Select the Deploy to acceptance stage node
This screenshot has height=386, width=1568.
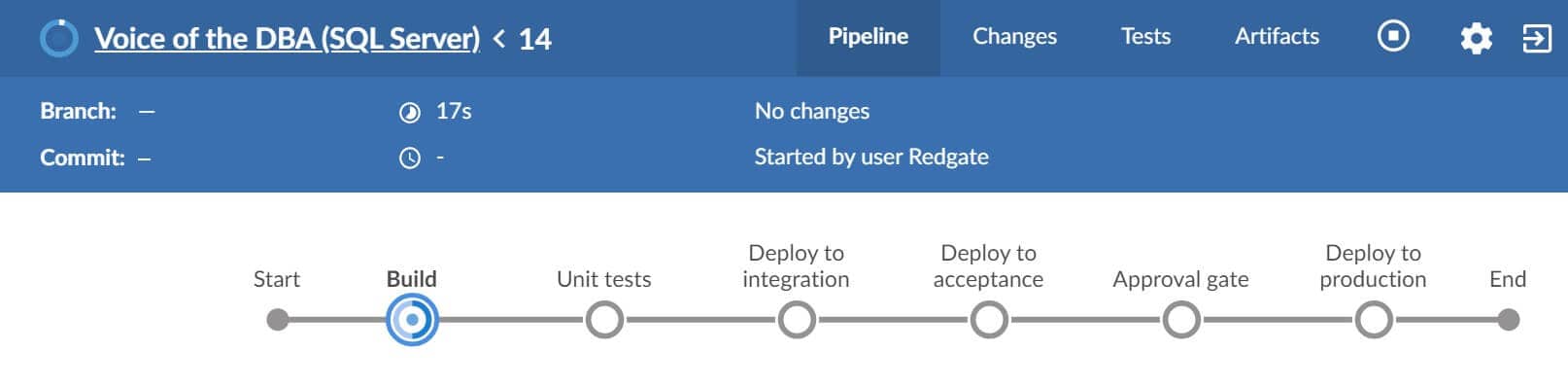989,319
